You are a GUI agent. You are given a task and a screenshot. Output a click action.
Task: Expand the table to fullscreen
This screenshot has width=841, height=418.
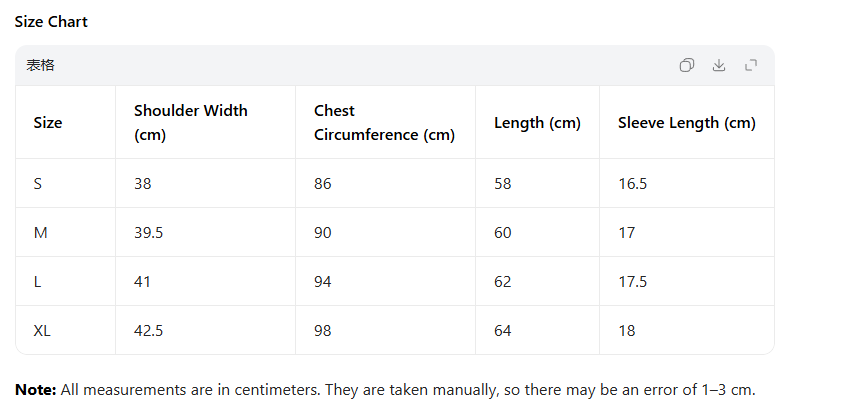tap(751, 66)
